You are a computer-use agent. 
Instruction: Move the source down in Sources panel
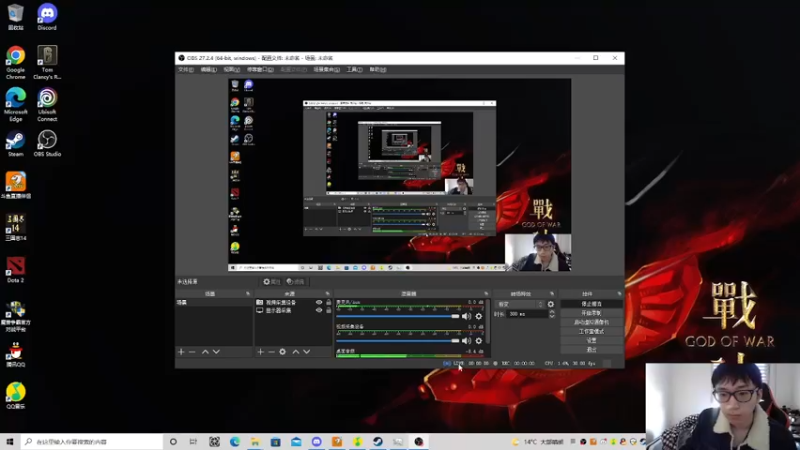tap(307, 352)
